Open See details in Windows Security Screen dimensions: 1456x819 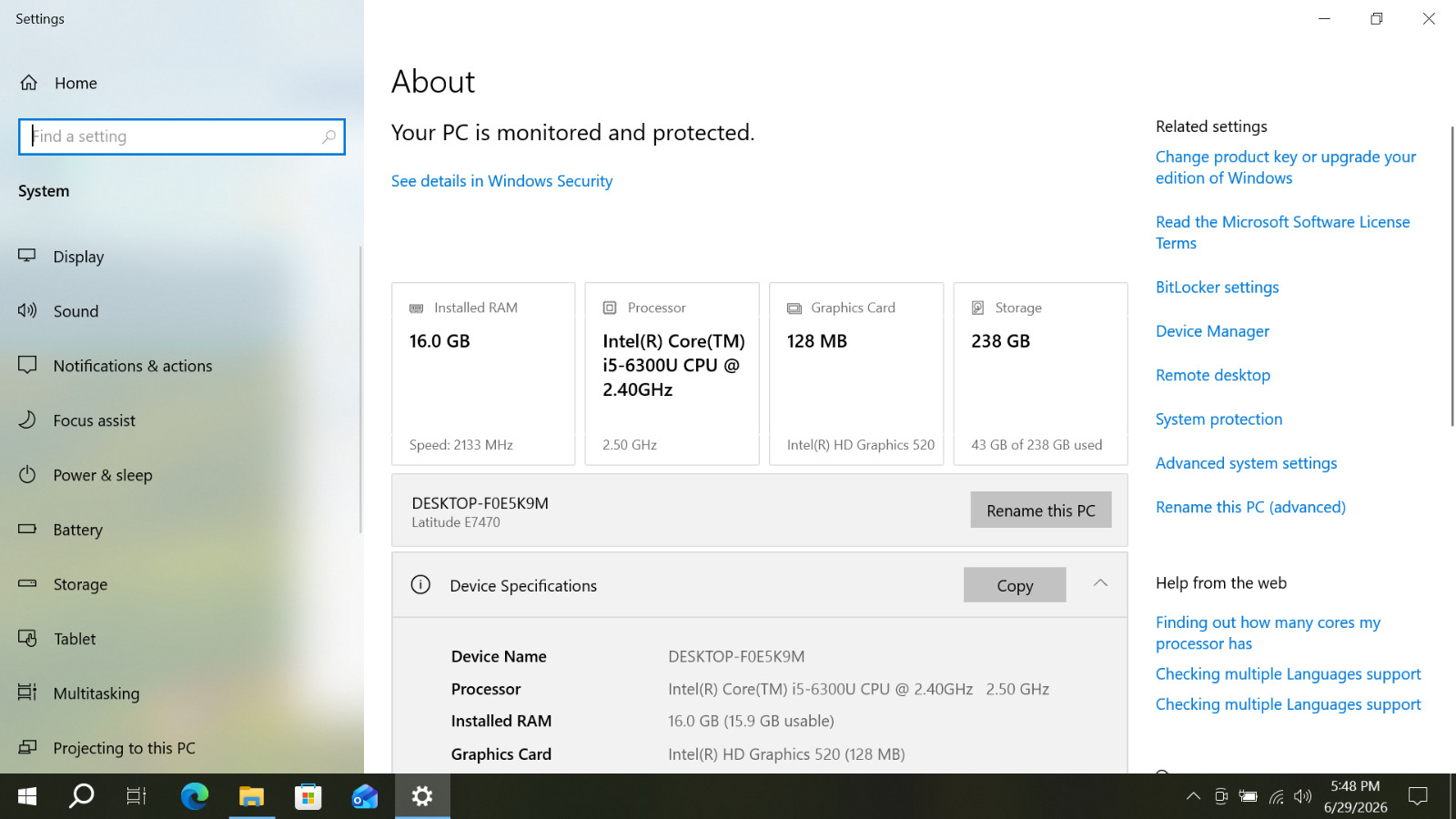[x=501, y=181]
